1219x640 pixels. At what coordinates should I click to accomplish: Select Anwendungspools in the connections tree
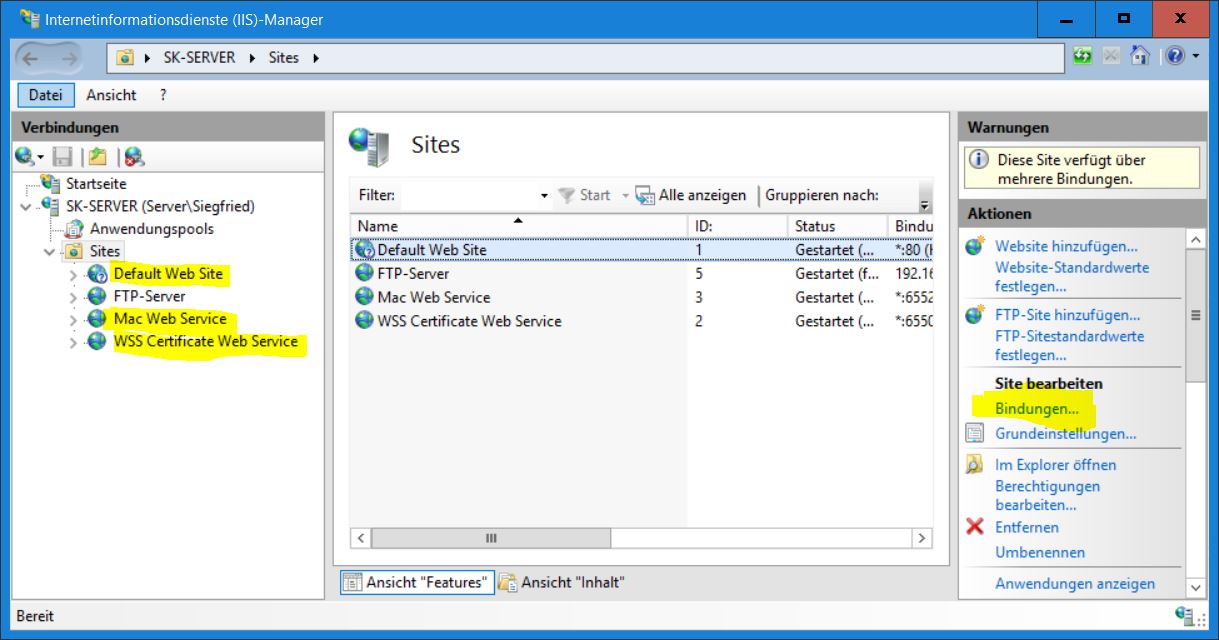pyautogui.click(x=151, y=229)
